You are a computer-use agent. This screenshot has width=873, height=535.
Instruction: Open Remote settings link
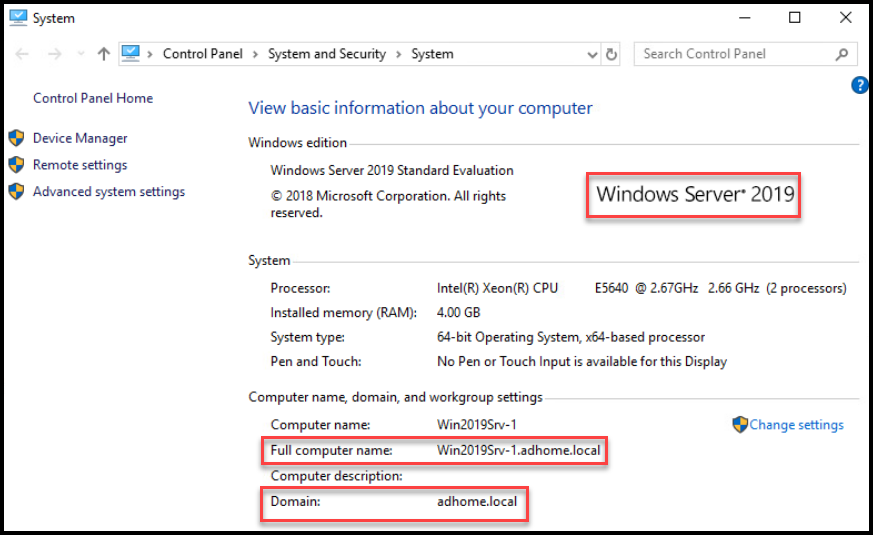pos(80,165)
